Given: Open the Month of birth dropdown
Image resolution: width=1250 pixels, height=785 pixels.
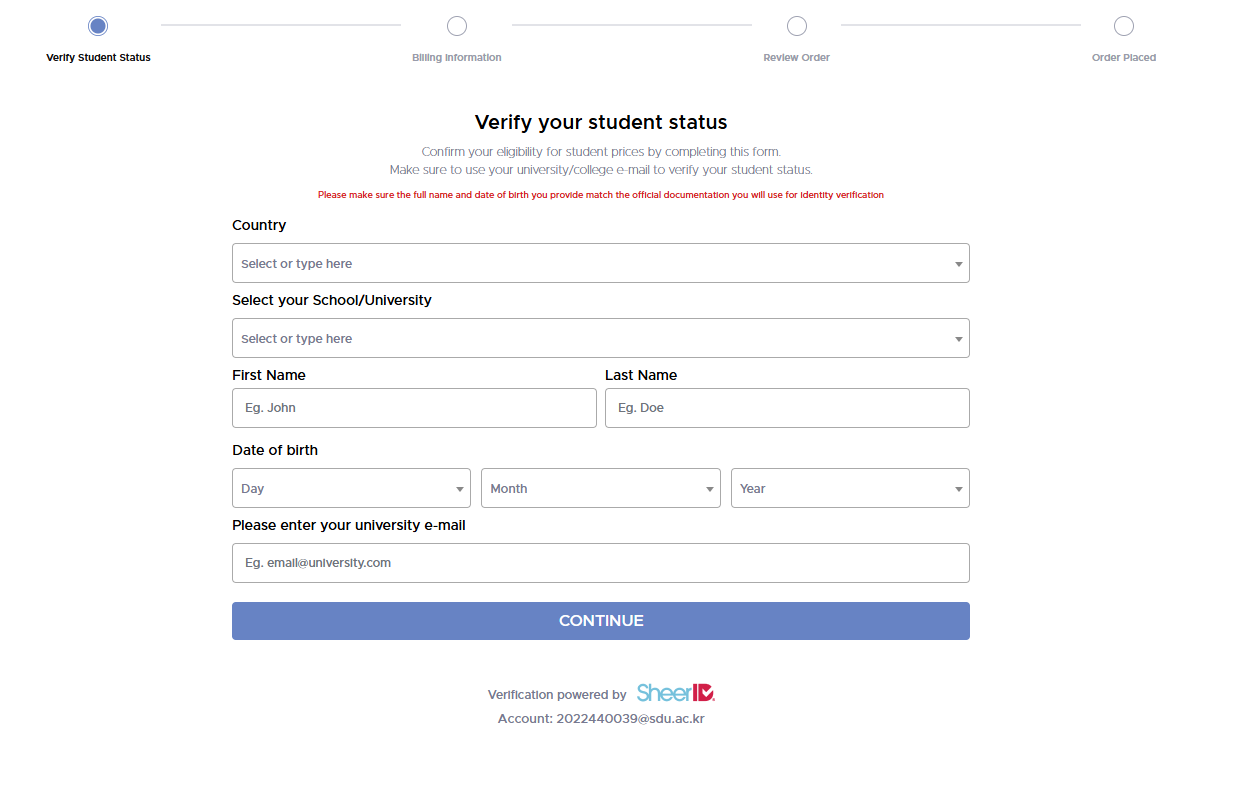Looking at the screenshot, I should 600,489.
